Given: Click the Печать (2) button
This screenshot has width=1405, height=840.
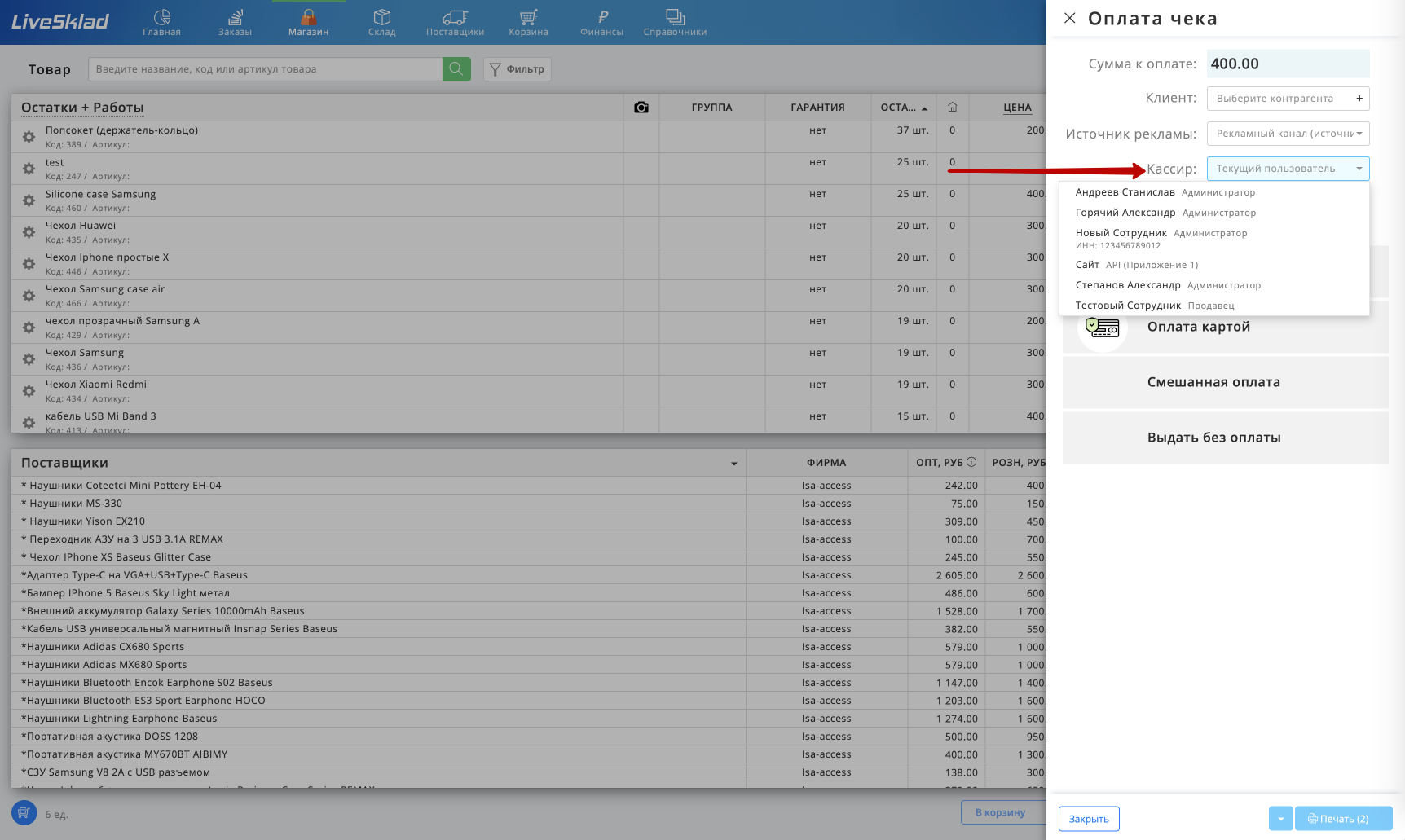Looking at the screenshot, I should coord(1343,819).
